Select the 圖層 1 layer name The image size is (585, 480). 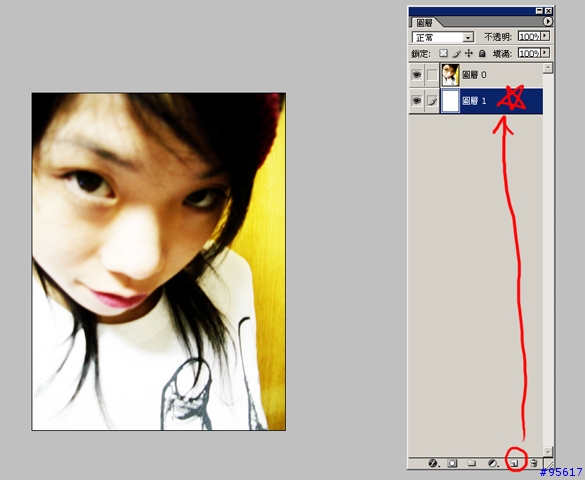(x=474, y=101)
